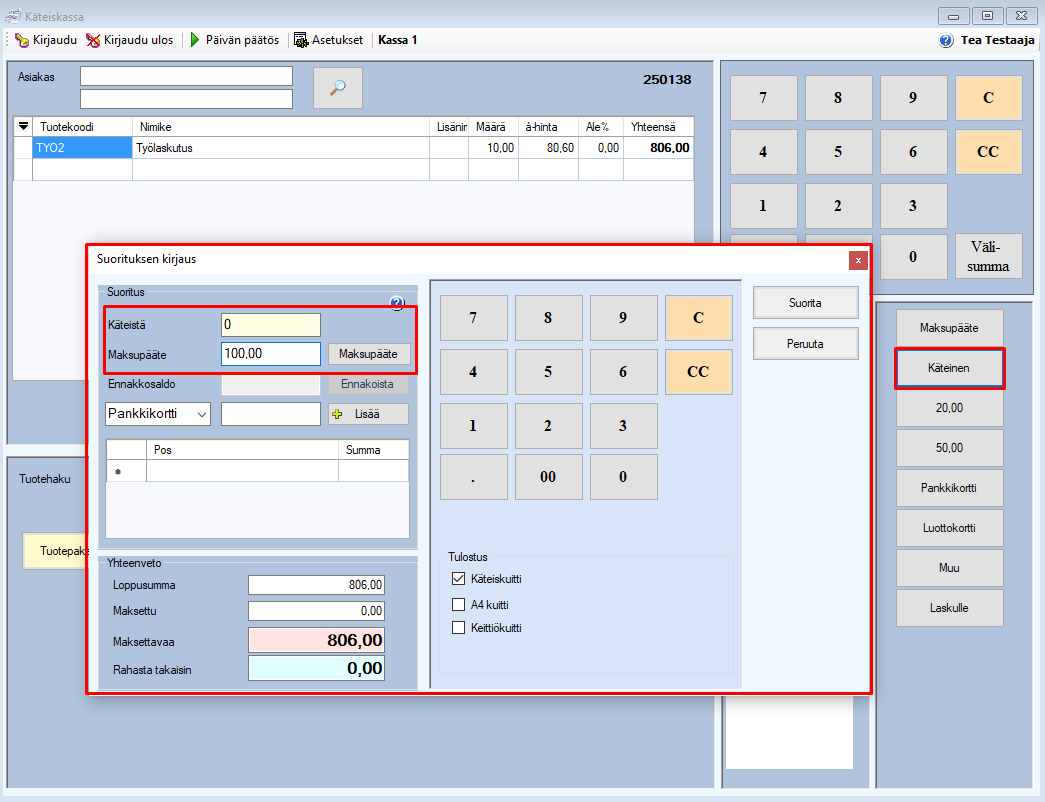Image resolution: width=1045 pixels, height=802 pixels.
Task: Enable the Keittiökuitti checkbox
Action: (x=459, y=628)
